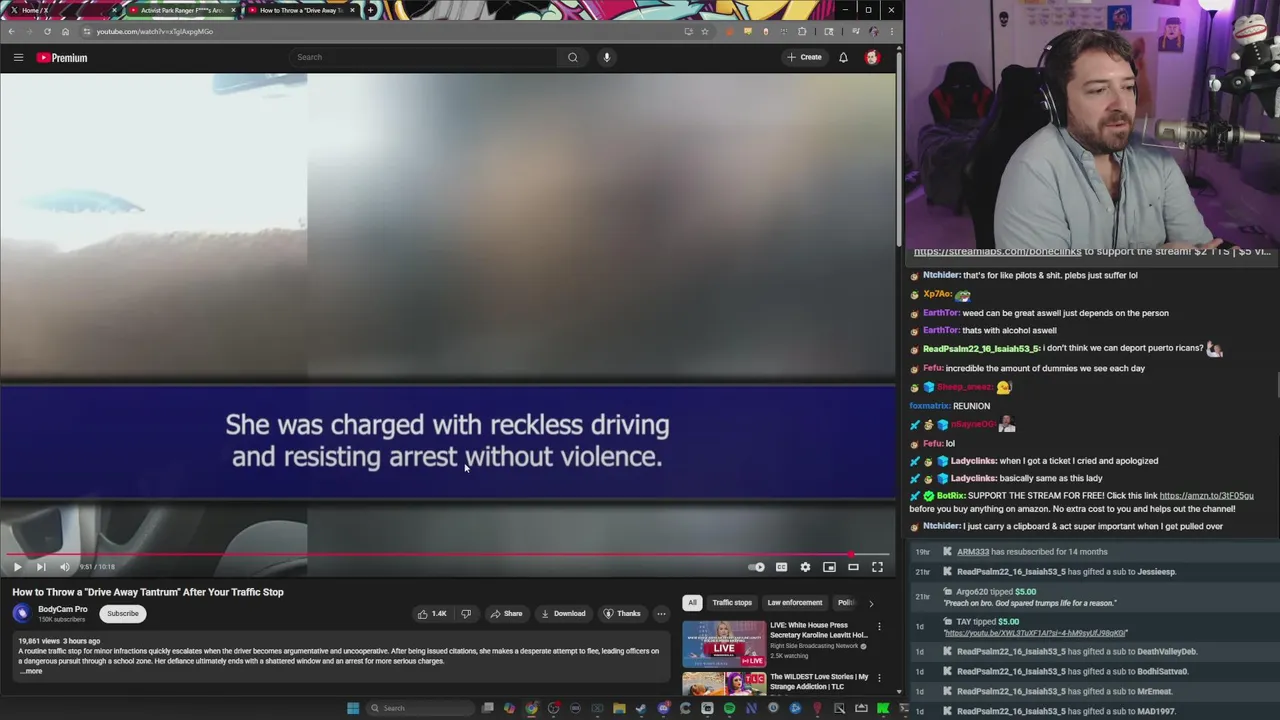Open the account avatar menu
This screenshot has height=720, width=1280.
(872, 57)
